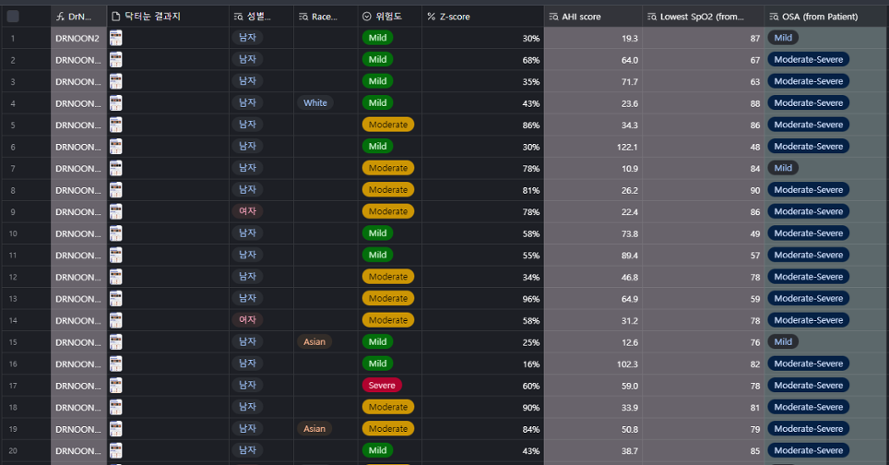This screenshot has height=465, width=889.
Task: Select the Severe risk tag in row 17
Action: (x=381, y=385)
